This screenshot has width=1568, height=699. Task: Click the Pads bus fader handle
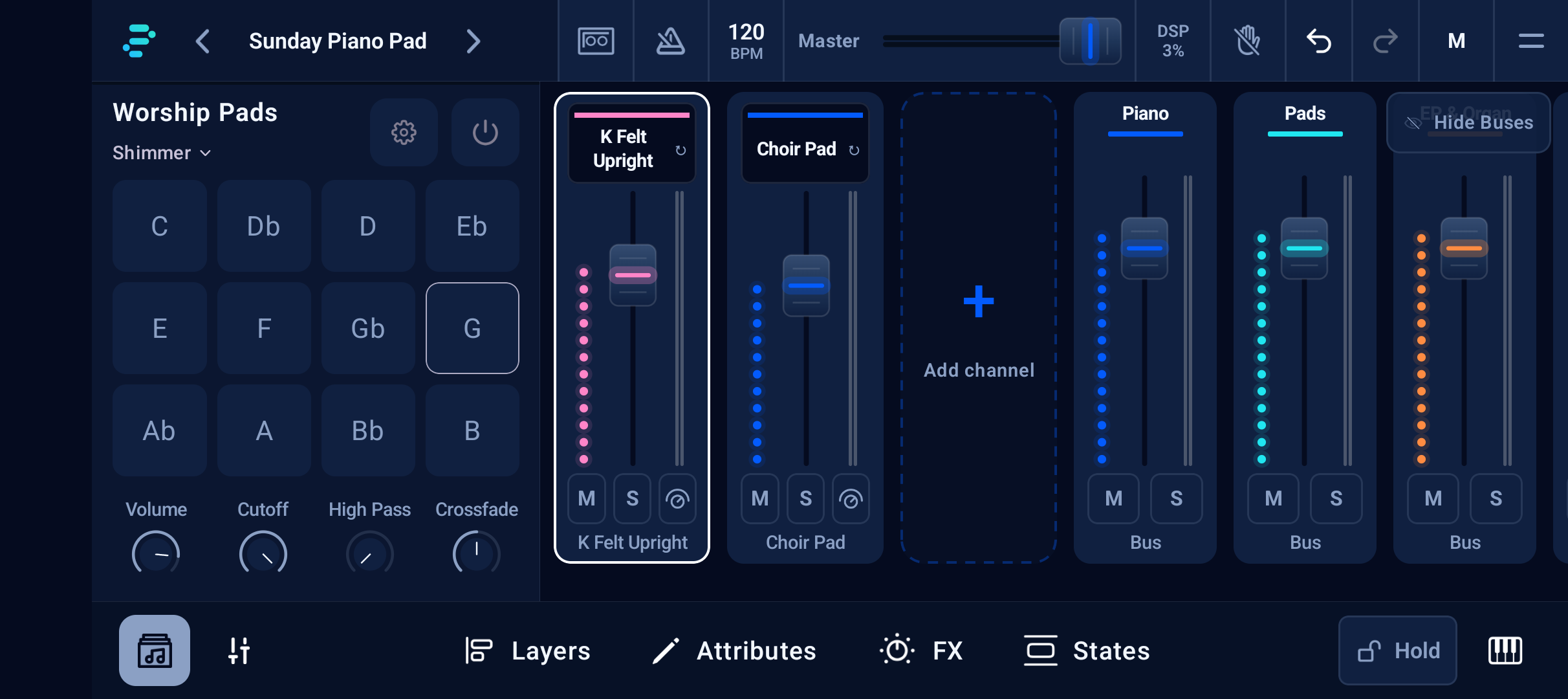pyautogui.click(x=1304, y=249)
